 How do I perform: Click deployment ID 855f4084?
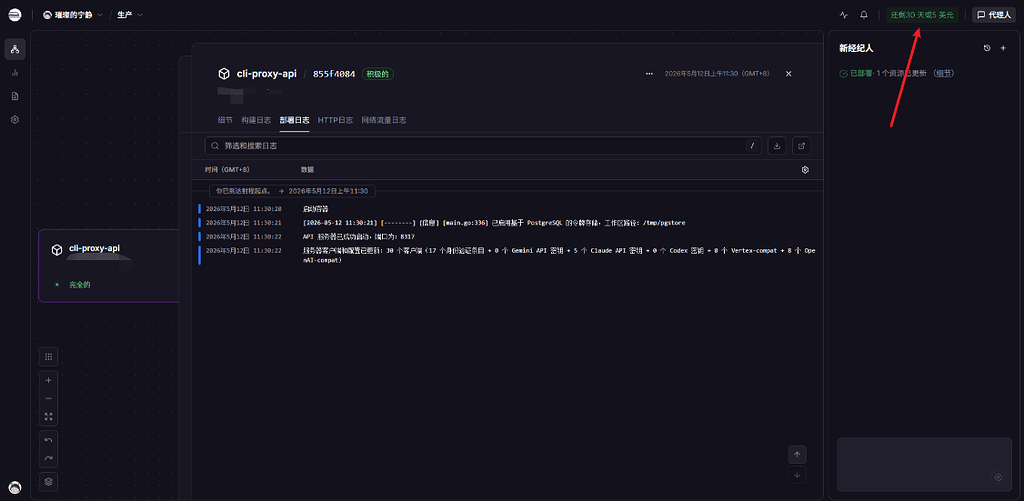334,74
